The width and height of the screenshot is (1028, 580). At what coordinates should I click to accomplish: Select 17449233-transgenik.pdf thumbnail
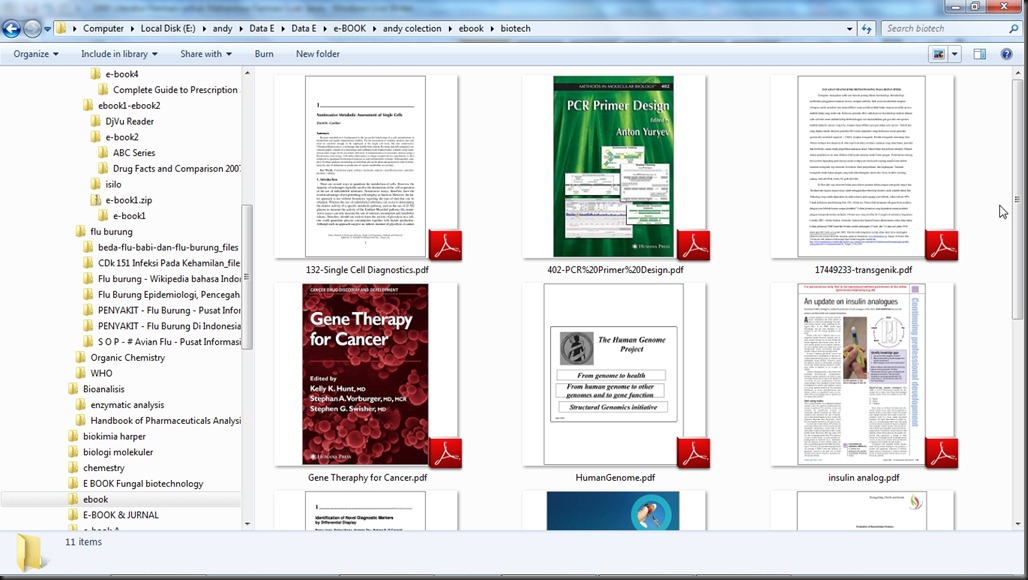click(x=861, y=166)
